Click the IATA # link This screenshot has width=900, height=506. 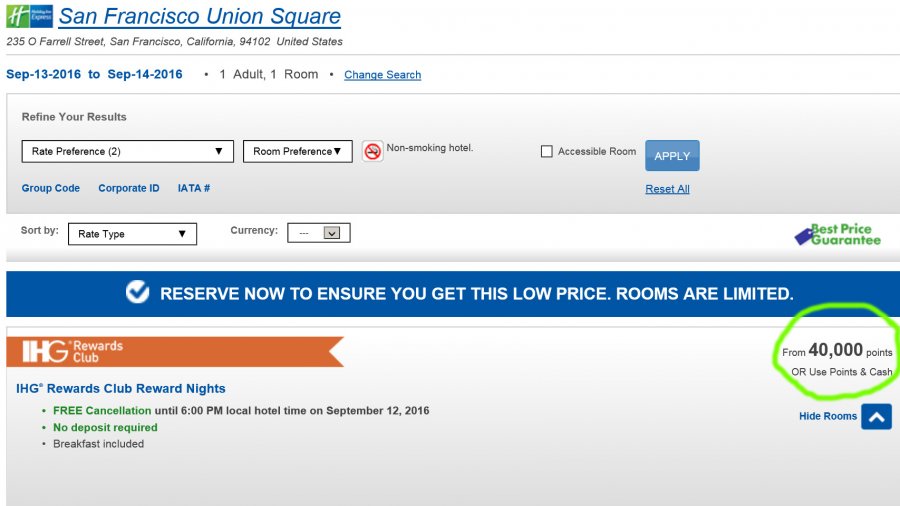pos(194,188)
